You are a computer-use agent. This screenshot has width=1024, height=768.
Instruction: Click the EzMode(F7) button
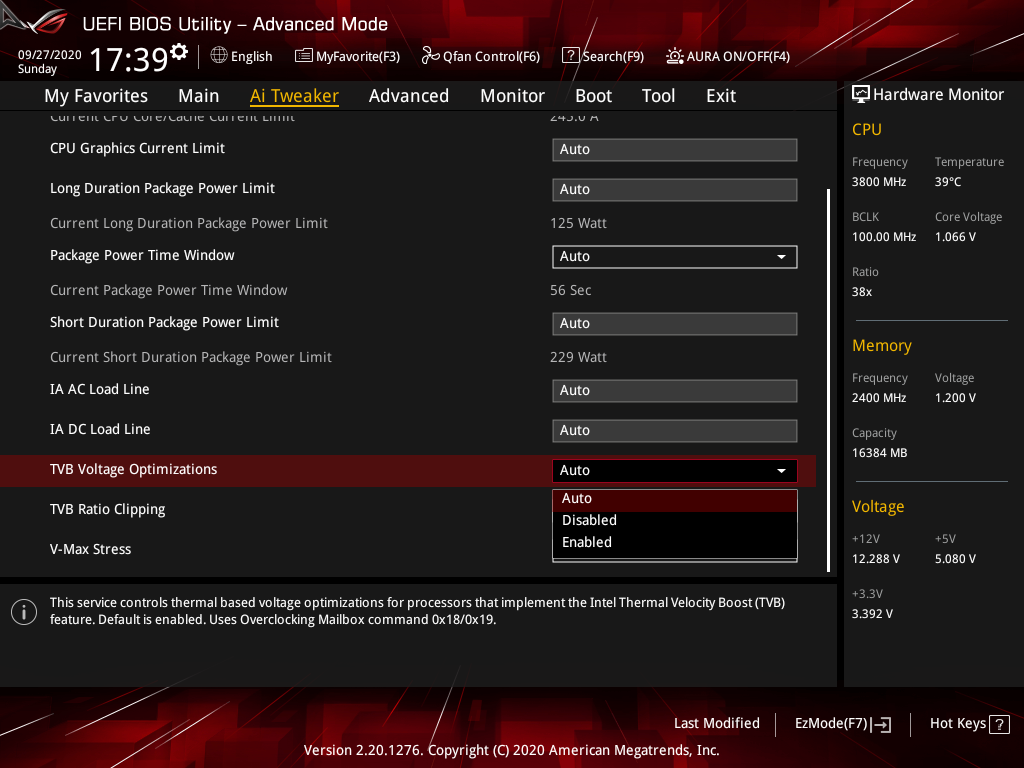coord(842,724)
